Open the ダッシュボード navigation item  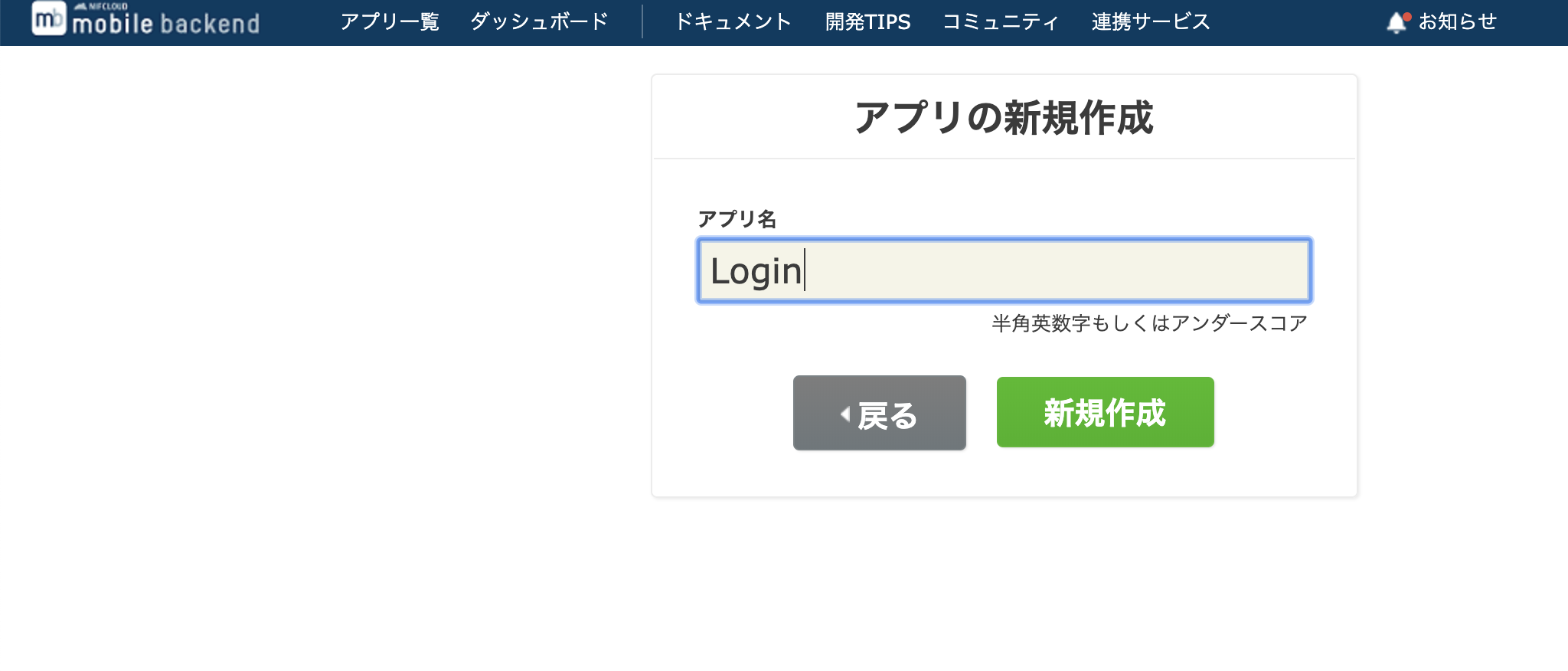pyautogui.click(x=540, y=21)
